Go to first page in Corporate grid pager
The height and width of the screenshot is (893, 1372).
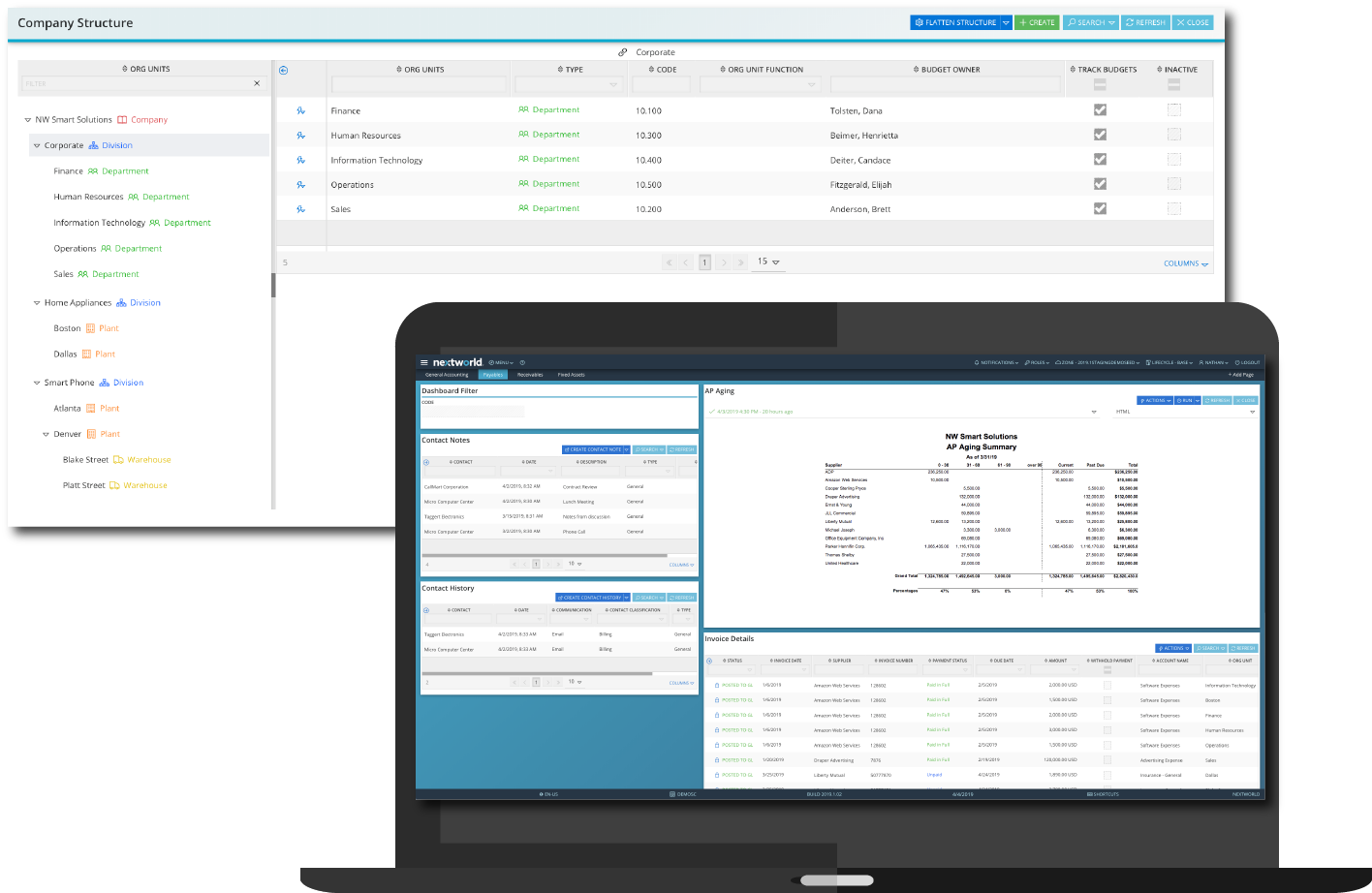pos(669,262)
